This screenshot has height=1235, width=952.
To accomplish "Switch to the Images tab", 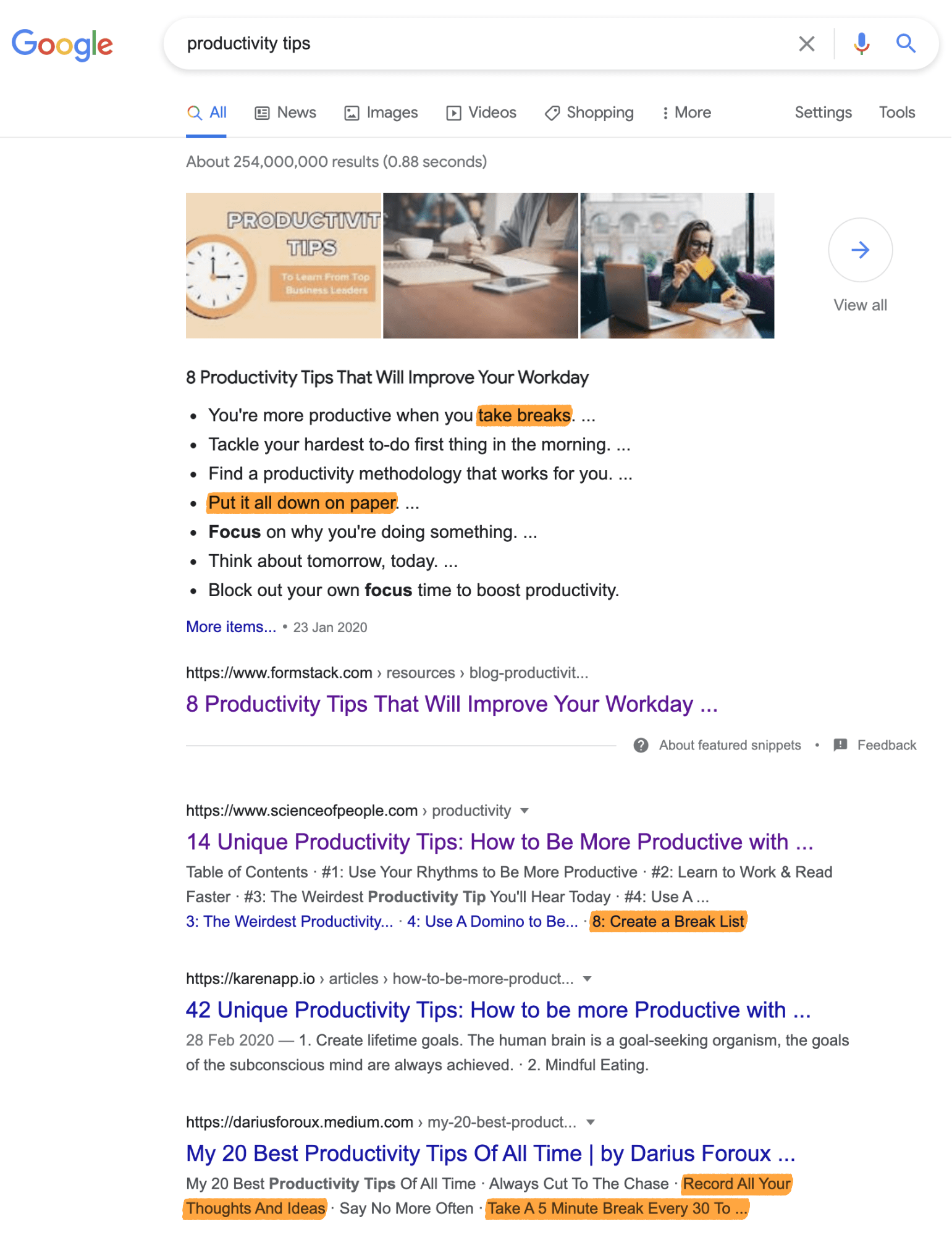I will coord(381,112).
